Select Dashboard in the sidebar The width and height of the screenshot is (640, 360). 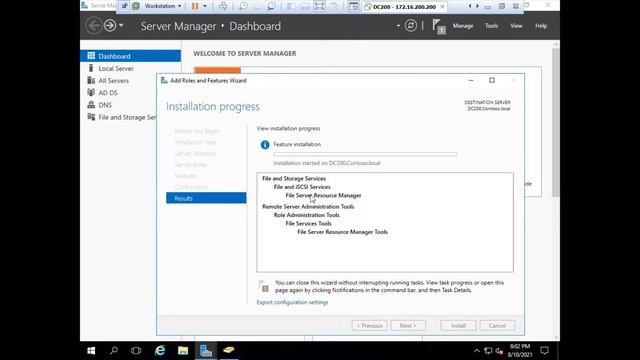131,56
